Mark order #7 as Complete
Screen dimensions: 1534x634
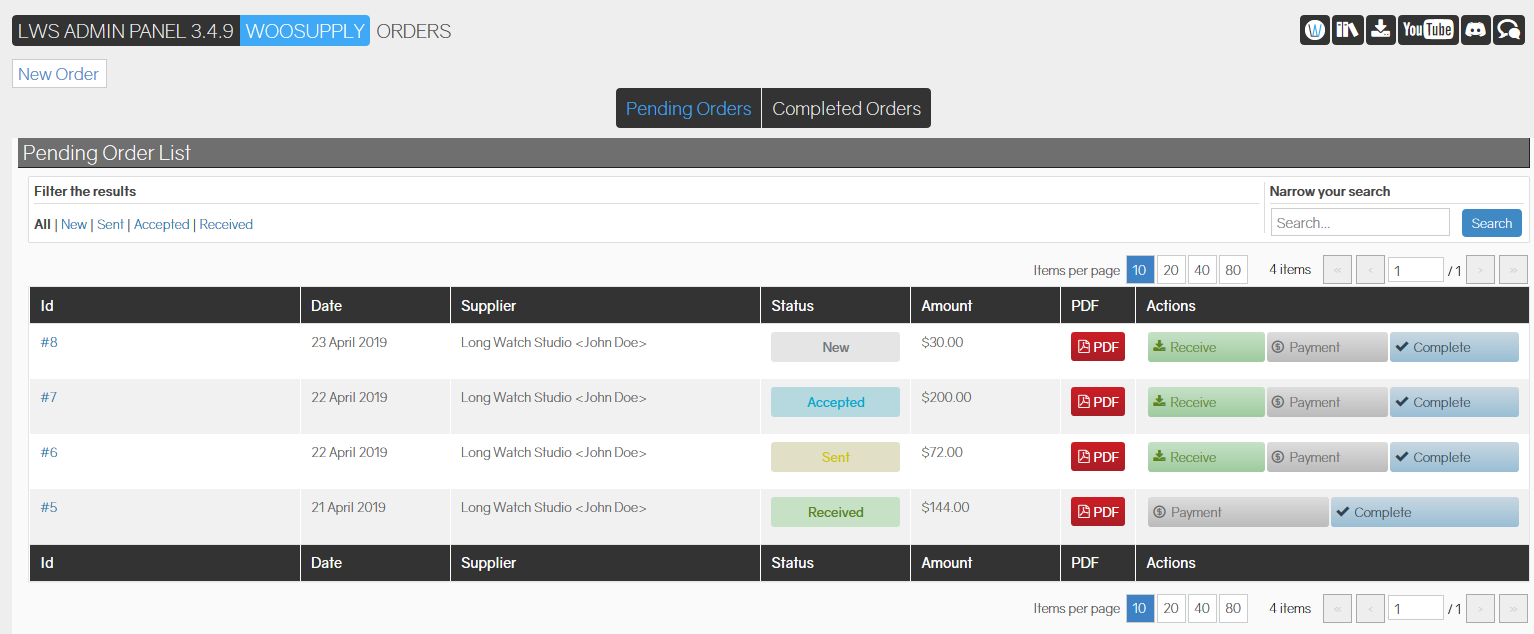tap(1454, 402)
